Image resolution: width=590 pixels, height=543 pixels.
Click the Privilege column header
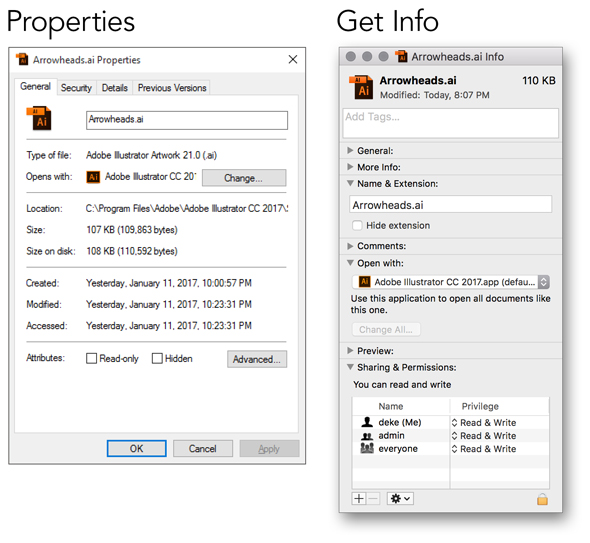click(480, 406)
